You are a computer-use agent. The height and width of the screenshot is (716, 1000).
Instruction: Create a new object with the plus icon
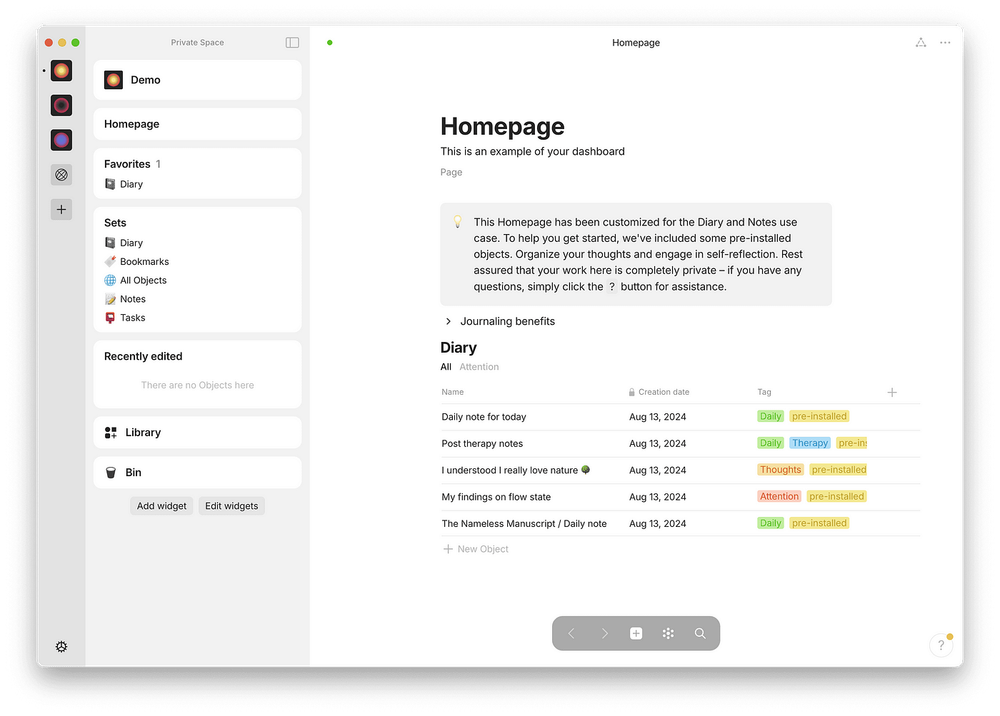[x=636, y=633]
